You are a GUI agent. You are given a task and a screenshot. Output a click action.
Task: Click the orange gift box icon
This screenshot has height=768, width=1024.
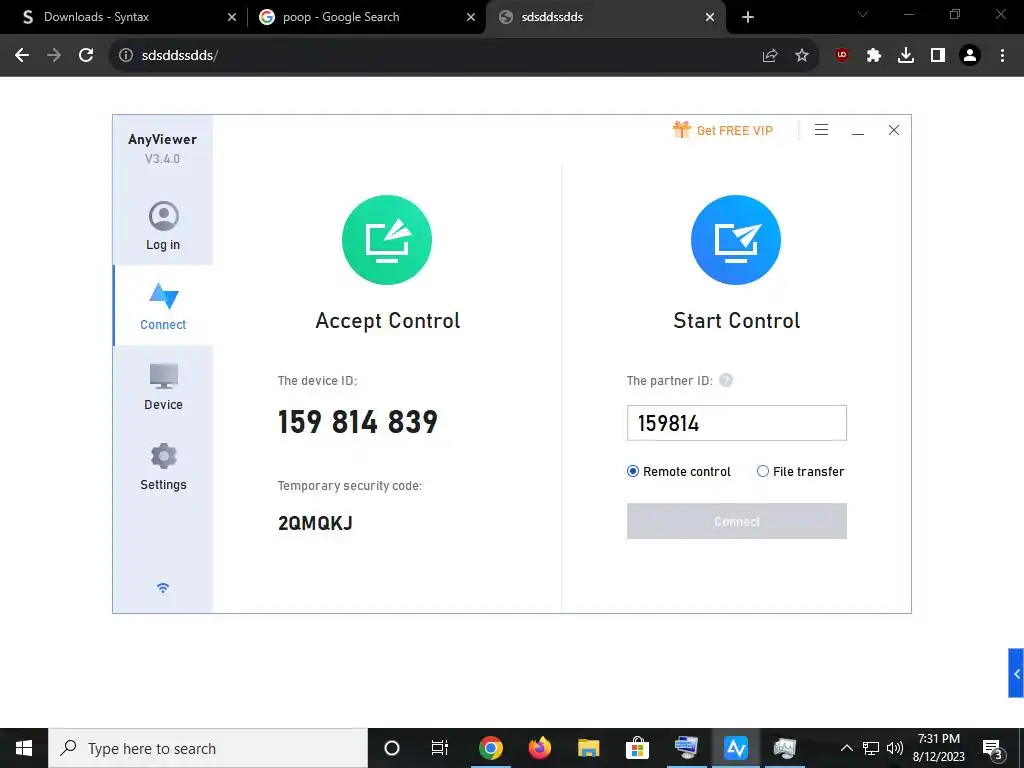[x=681, y=129]
